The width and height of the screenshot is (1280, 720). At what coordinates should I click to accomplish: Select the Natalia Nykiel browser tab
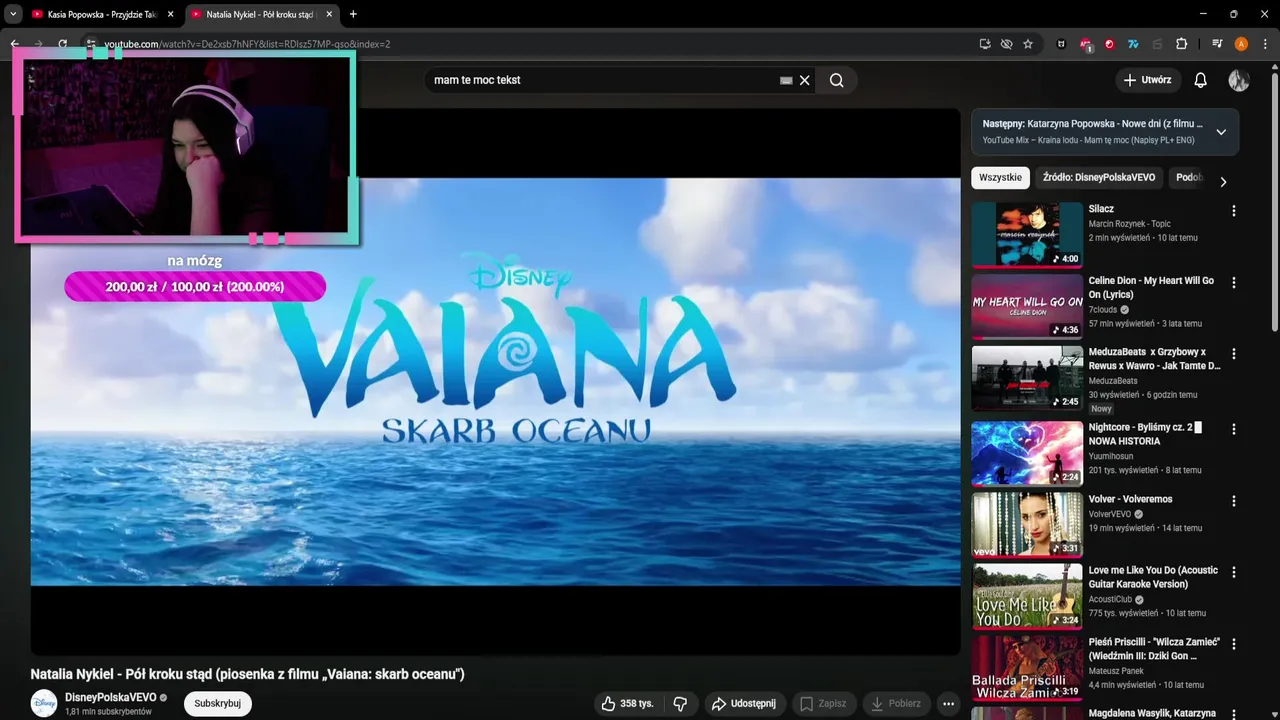(261, 14)
